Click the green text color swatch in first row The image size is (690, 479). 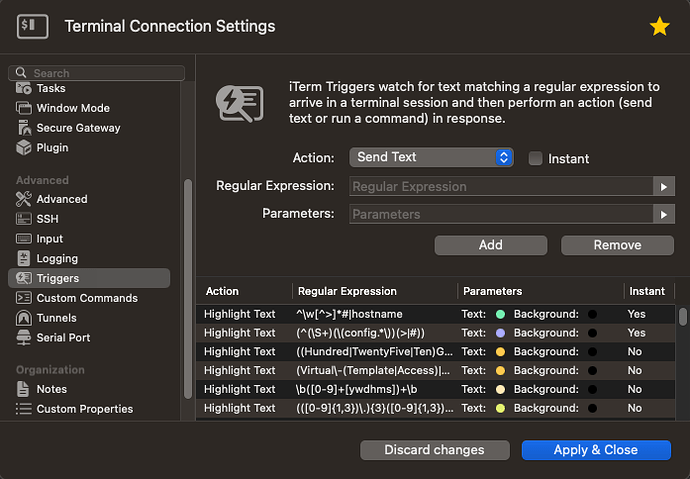point(500,314)
